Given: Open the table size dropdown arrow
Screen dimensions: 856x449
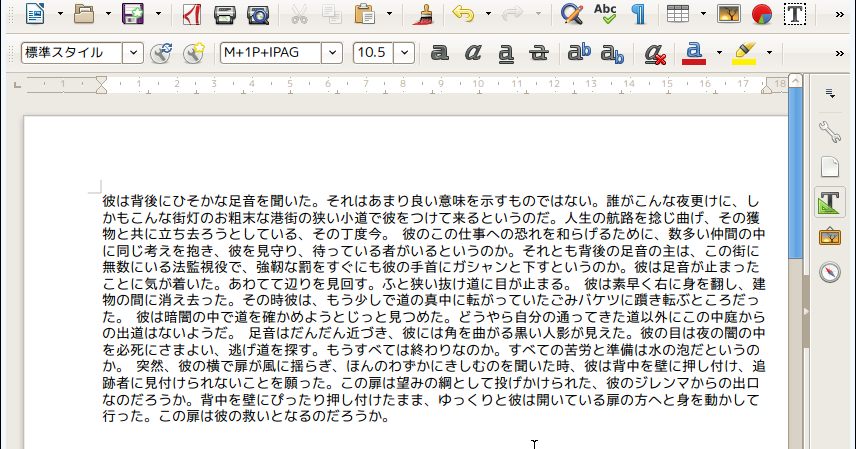Looking at the screenshot, I should [x=703, y=14].
